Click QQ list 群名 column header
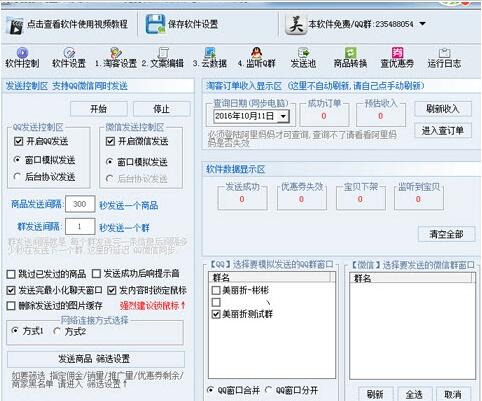This screenshot has width=482, height=401. (269, 277)
